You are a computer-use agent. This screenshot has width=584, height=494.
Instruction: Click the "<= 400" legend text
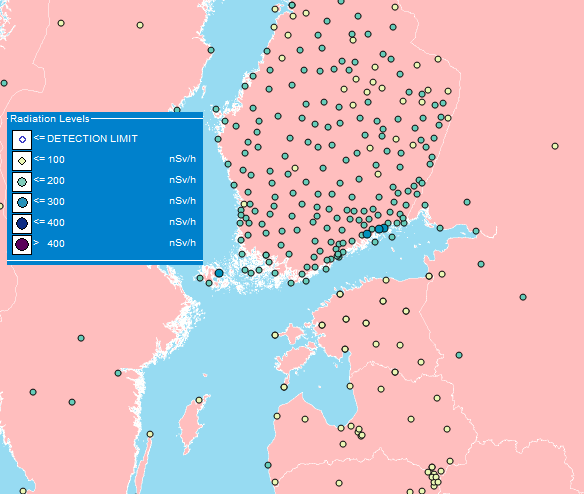click(49, 222)
